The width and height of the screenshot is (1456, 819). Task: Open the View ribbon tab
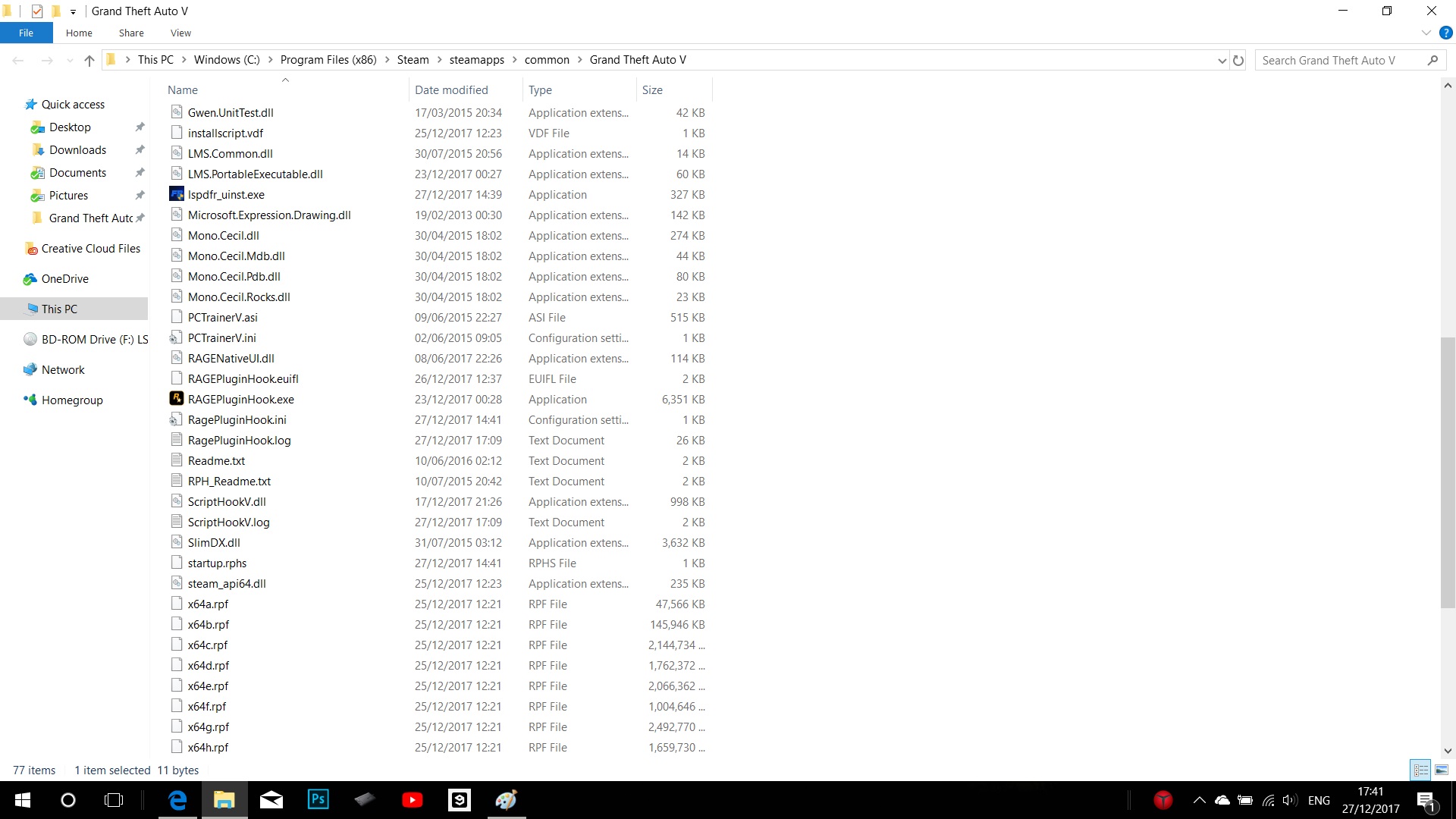pyautogui.click(x=180, y=33)
